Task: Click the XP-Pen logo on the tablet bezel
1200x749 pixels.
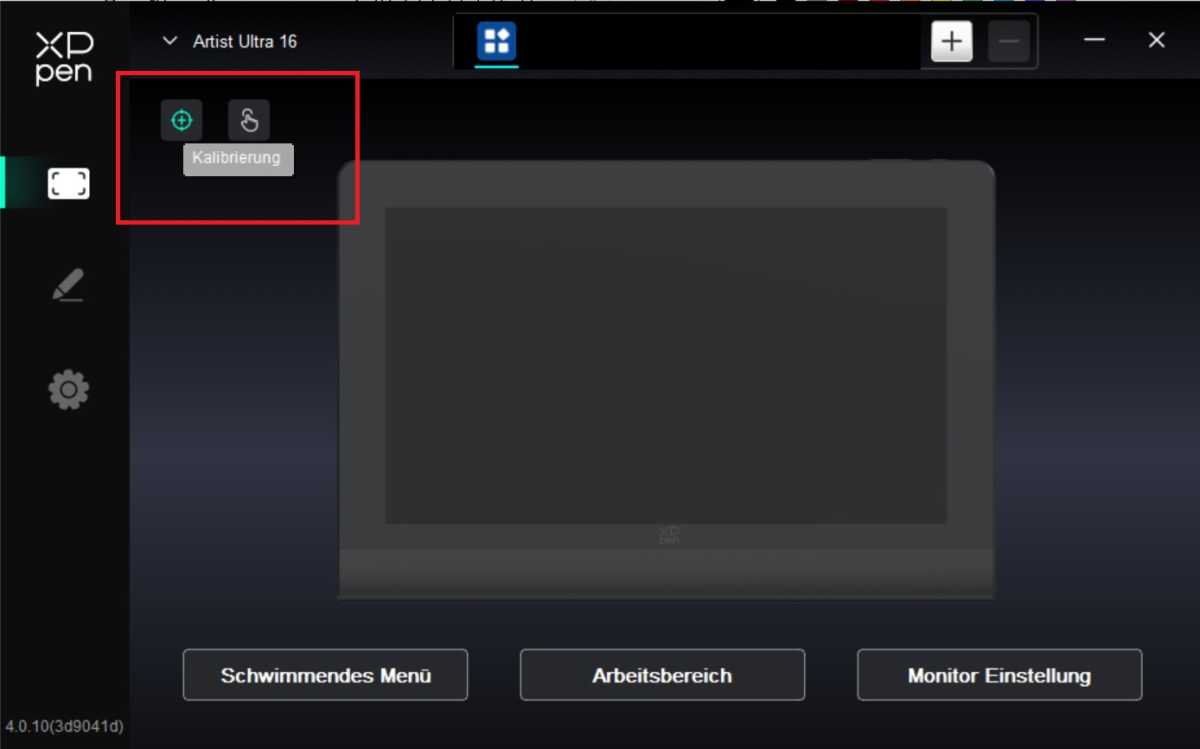Action: coord(669,535)
